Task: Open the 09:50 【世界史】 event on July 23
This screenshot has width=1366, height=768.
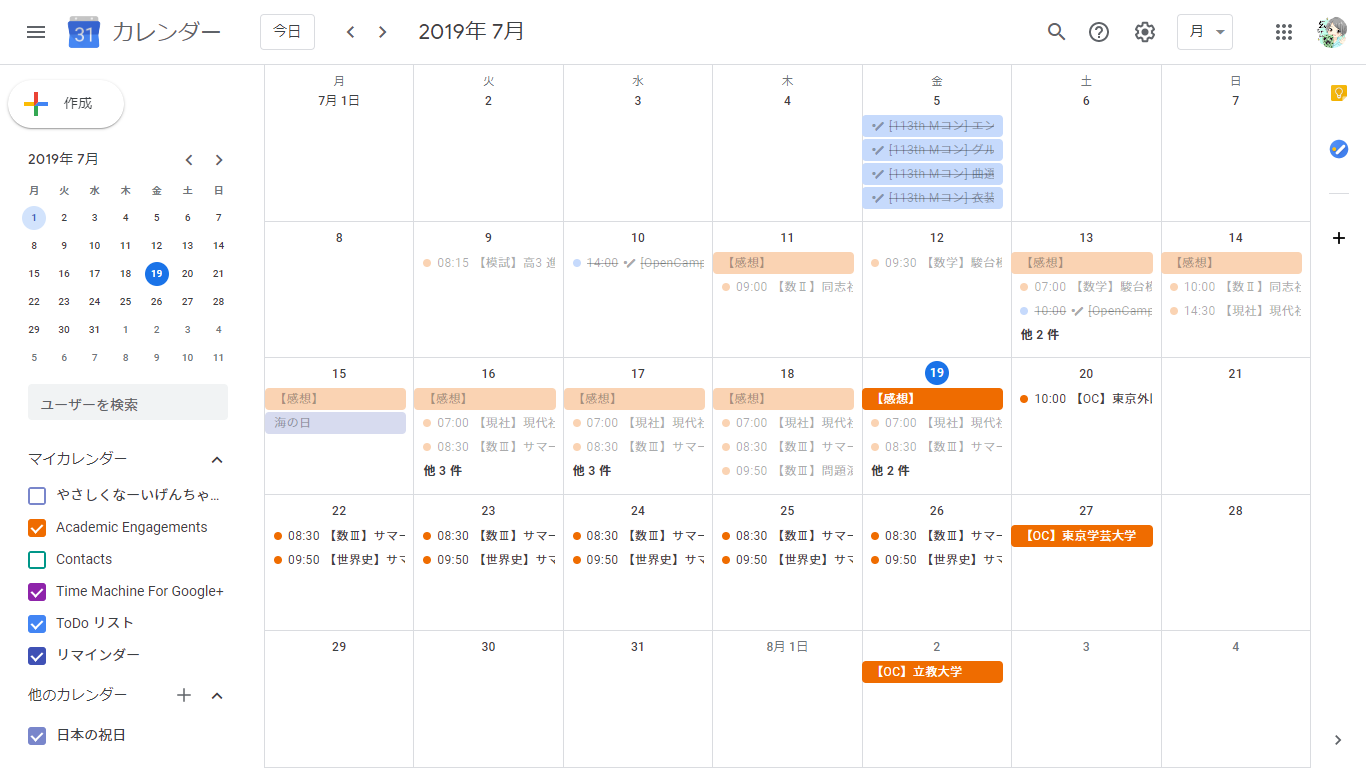Action: tap(485, 560)
